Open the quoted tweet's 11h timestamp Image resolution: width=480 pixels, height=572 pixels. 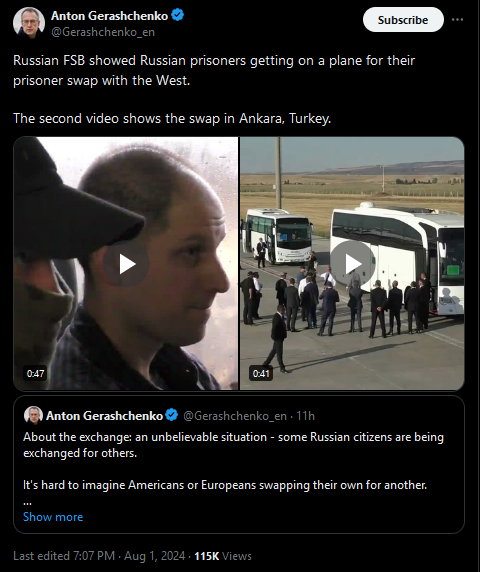click(x=305, y=416)
